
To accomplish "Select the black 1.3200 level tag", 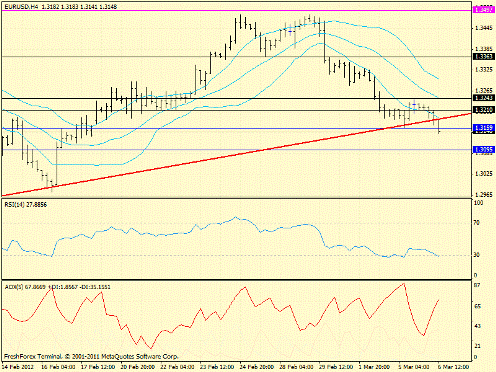I will [484, 110].
